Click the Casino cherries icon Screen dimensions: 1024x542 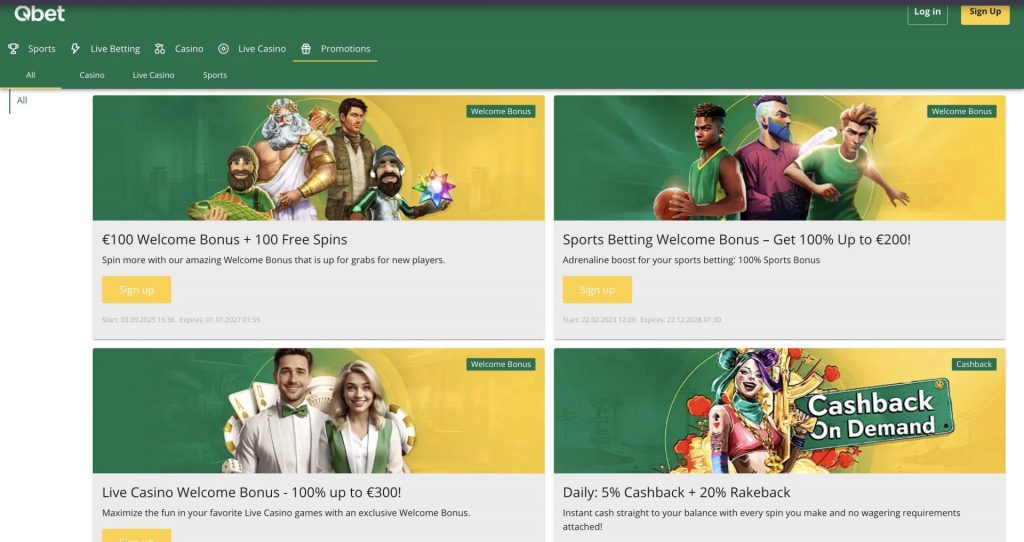click(x=160, y=49)
